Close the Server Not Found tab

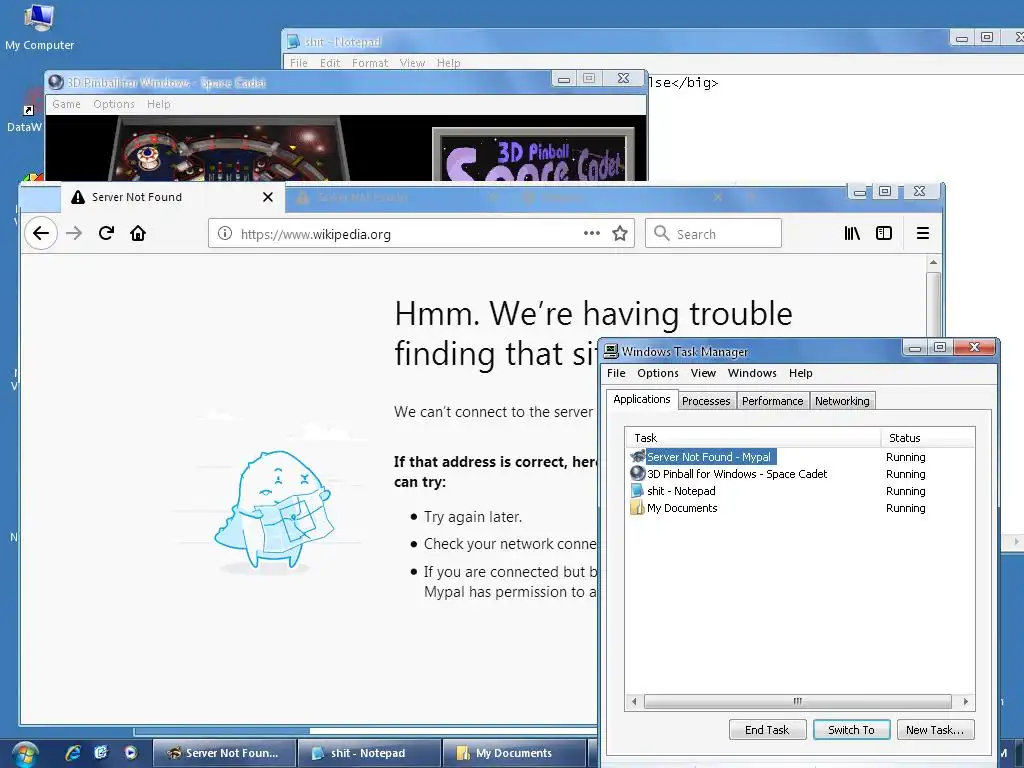click(268, 197)
